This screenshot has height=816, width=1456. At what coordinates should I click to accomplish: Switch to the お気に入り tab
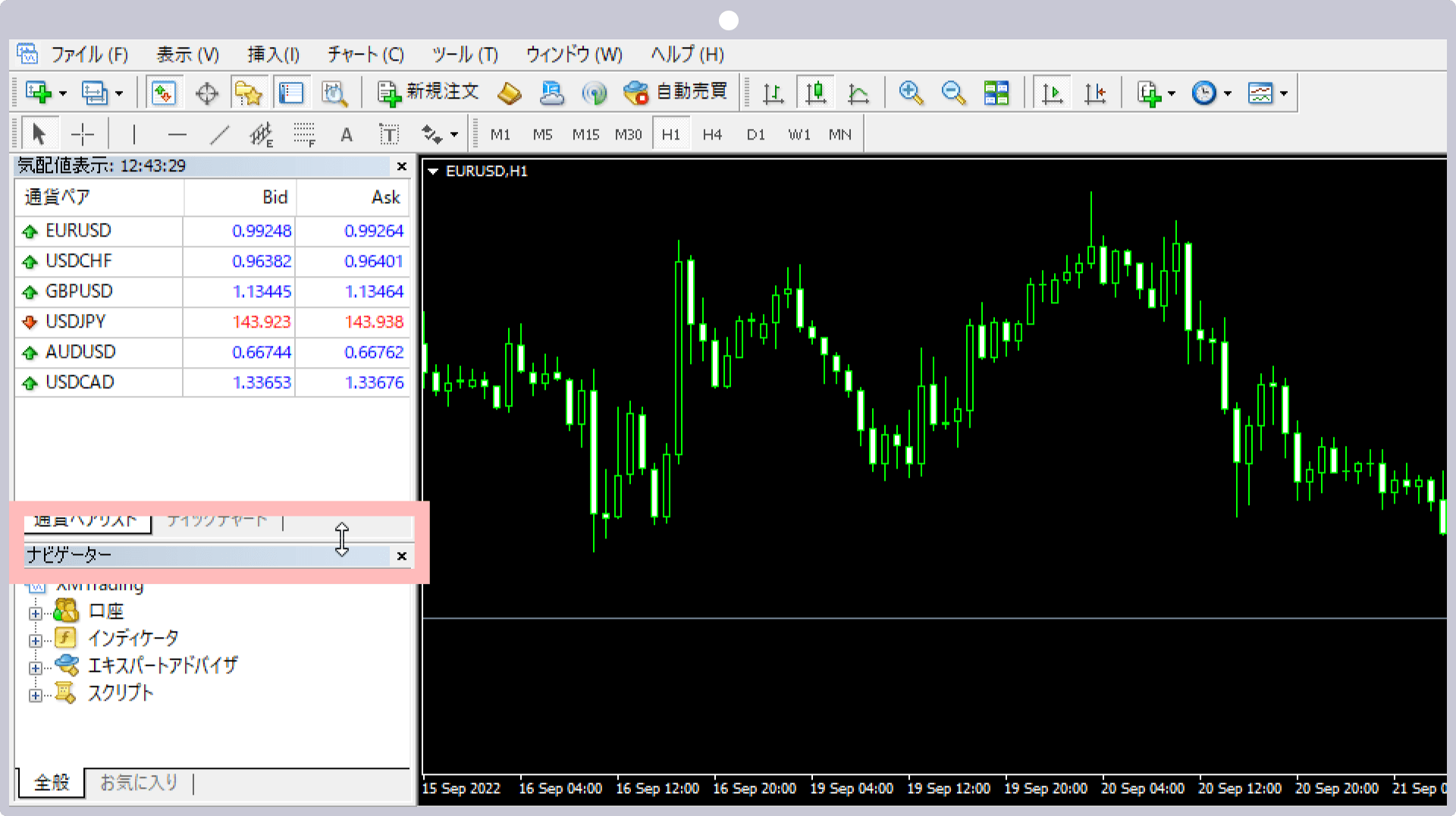139,782
